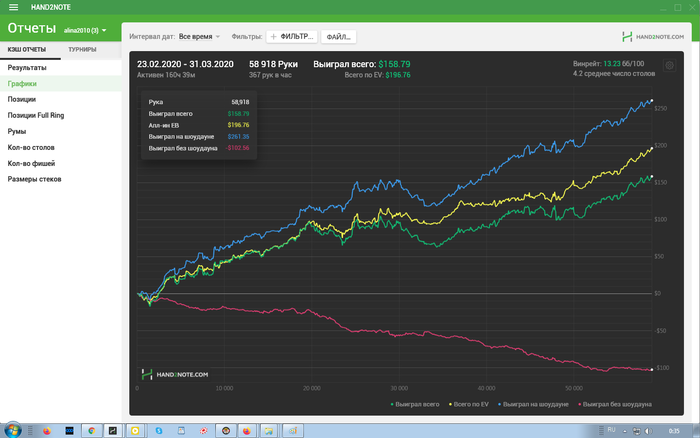
Task: Open the 'Румы' report
Action: point(61,131)
